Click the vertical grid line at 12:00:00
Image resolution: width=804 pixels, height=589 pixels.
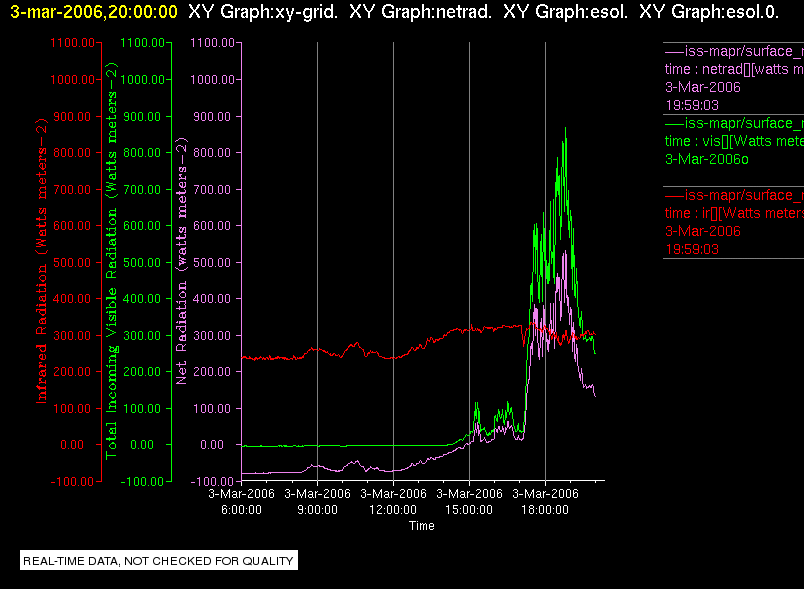pos(393,261)
